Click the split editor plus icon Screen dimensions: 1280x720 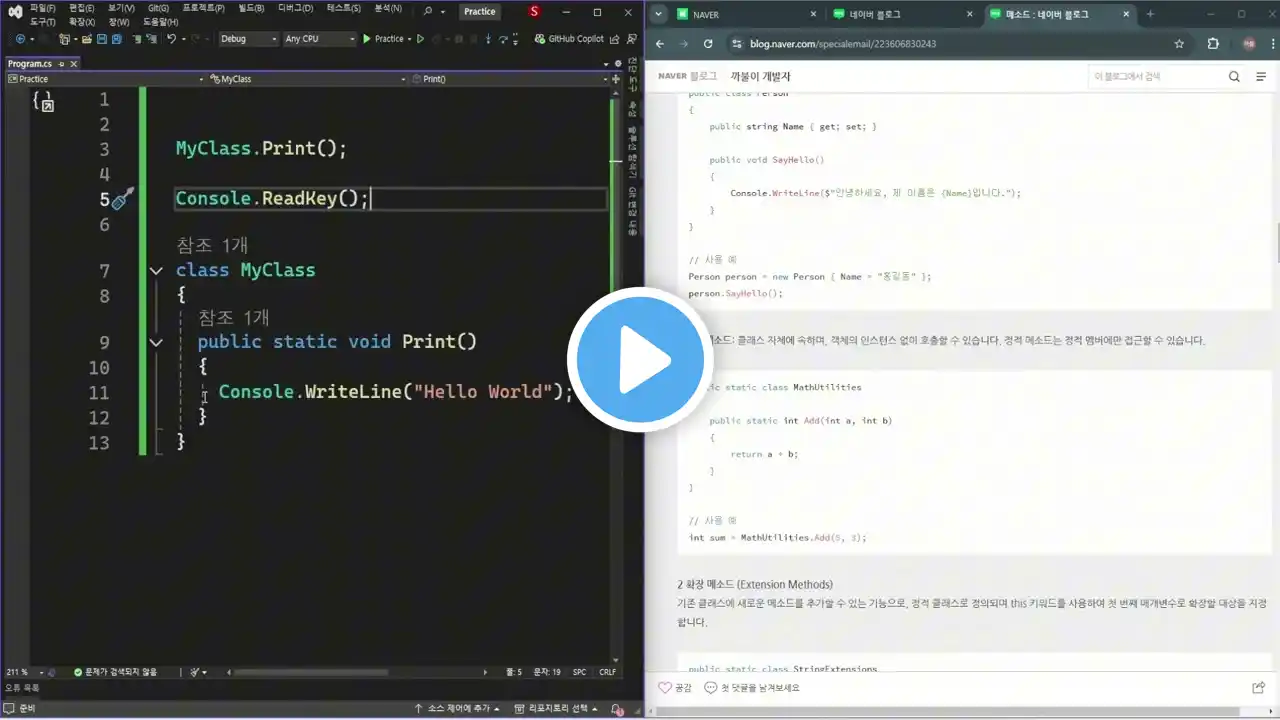(618, 78)
